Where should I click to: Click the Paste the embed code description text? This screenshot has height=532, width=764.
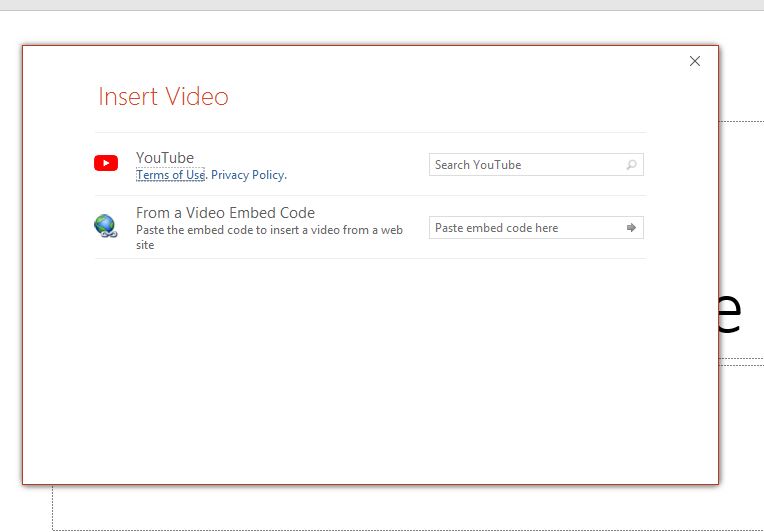[x=269, y=237]
